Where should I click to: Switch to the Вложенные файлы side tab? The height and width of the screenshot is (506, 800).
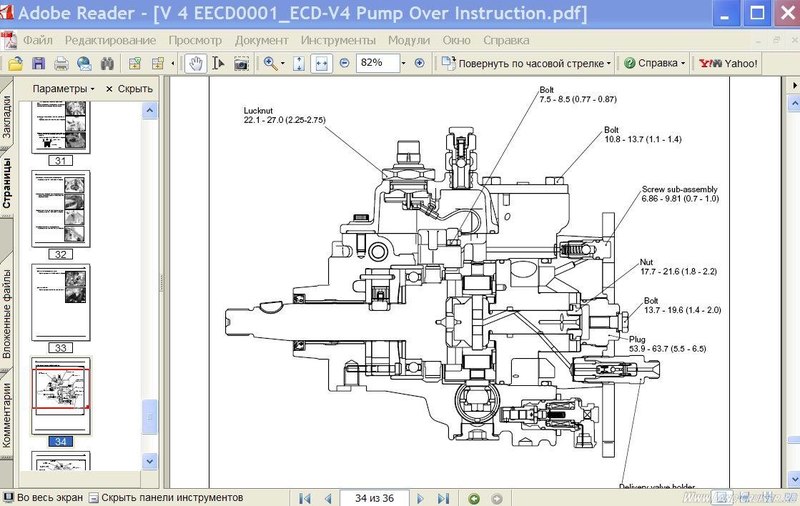[x=7, y=314]
